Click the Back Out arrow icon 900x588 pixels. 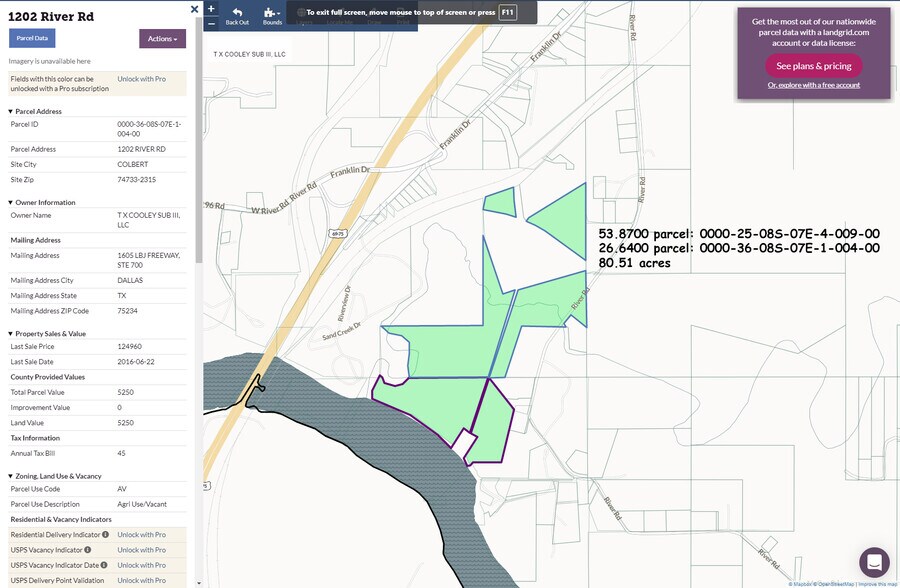tap(237, 13)
